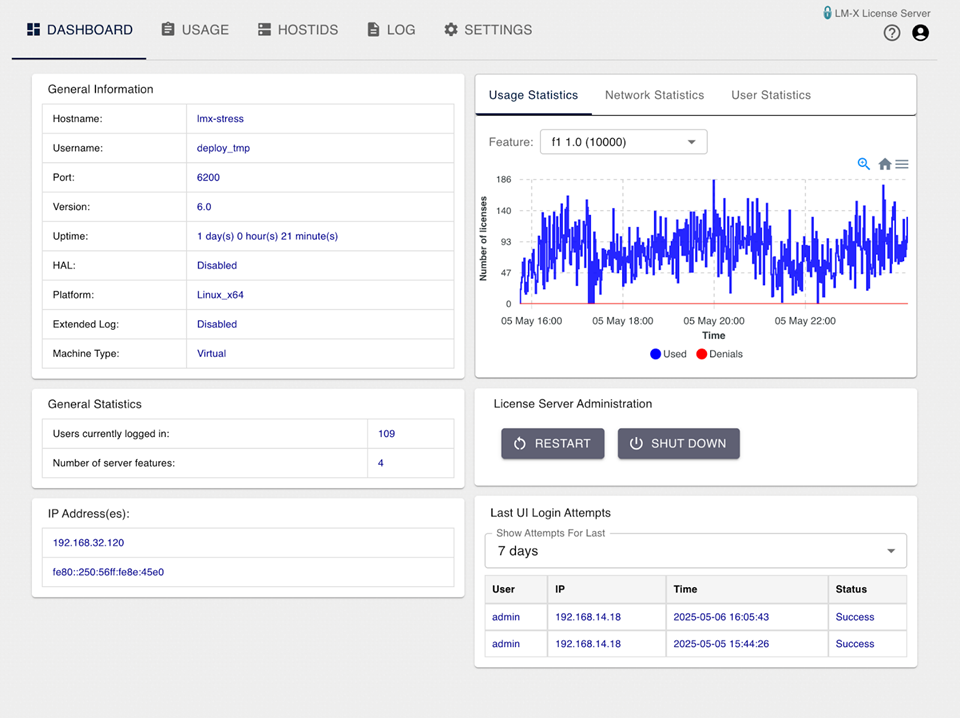Click the uptime value text
The height and width of the screenshot is (718, 960).
tap(267, 236)
